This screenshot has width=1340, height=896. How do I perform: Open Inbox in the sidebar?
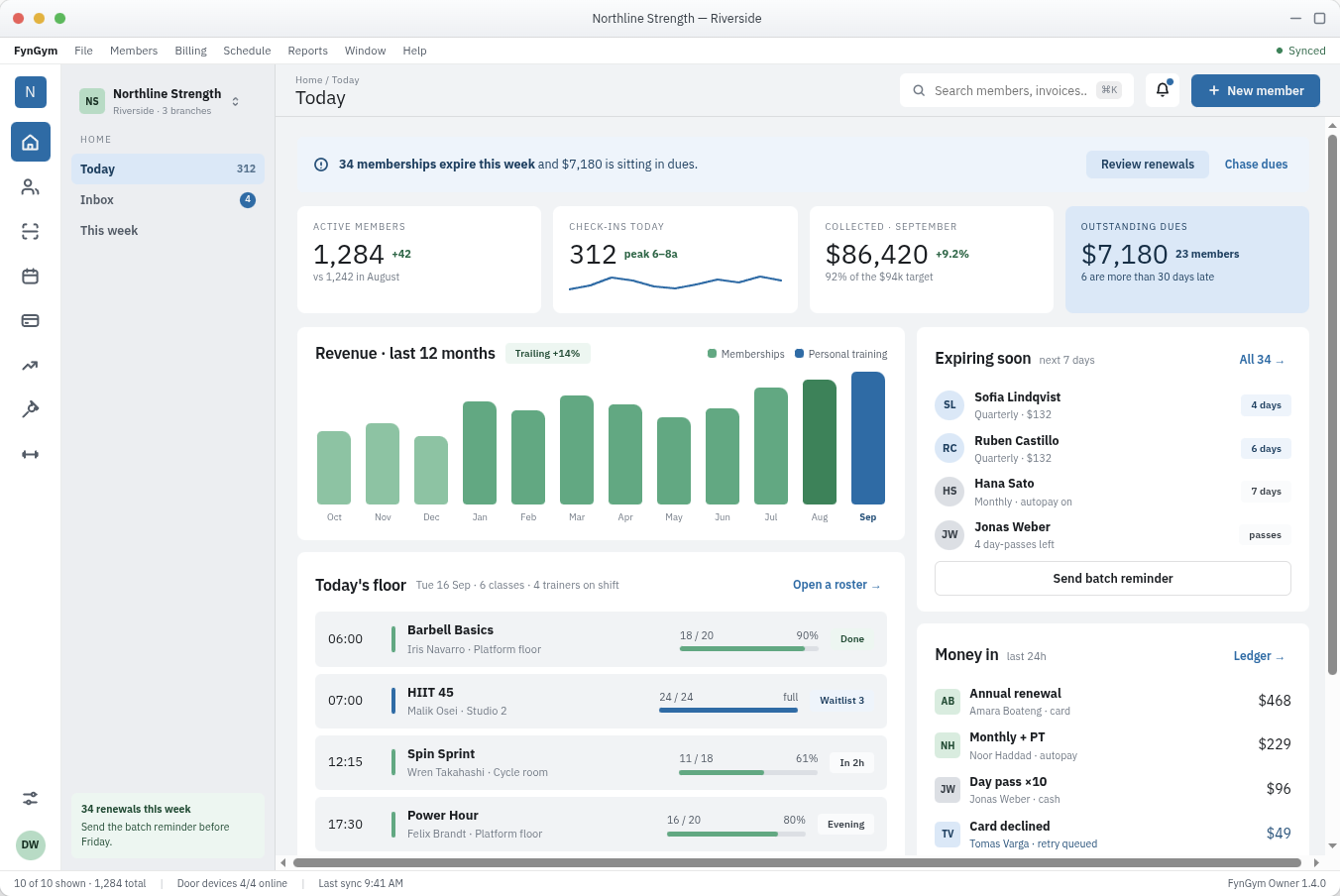coord(167,199)
